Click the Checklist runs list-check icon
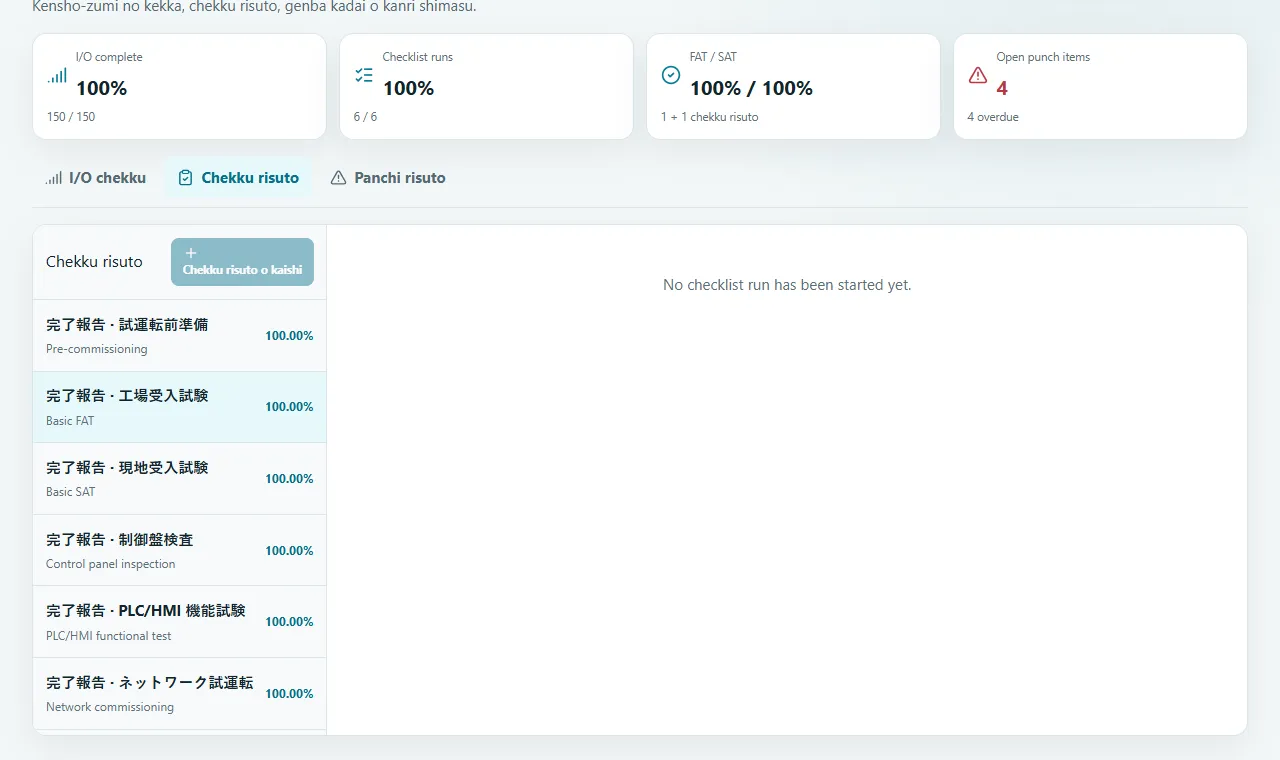Image resolution: width=1280 pixels, height=760 pixels. pyautogui.click(x=364, y=75)
